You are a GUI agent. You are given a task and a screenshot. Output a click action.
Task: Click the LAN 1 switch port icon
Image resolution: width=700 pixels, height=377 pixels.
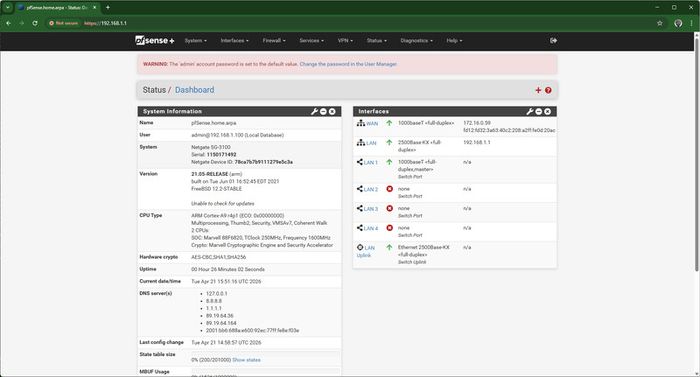coord(360,162)
